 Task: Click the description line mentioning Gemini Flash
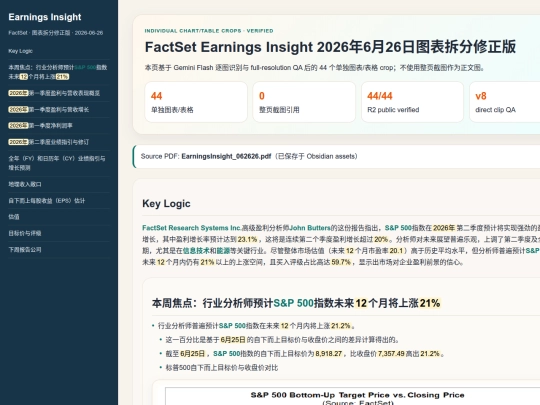click(314, 68)
